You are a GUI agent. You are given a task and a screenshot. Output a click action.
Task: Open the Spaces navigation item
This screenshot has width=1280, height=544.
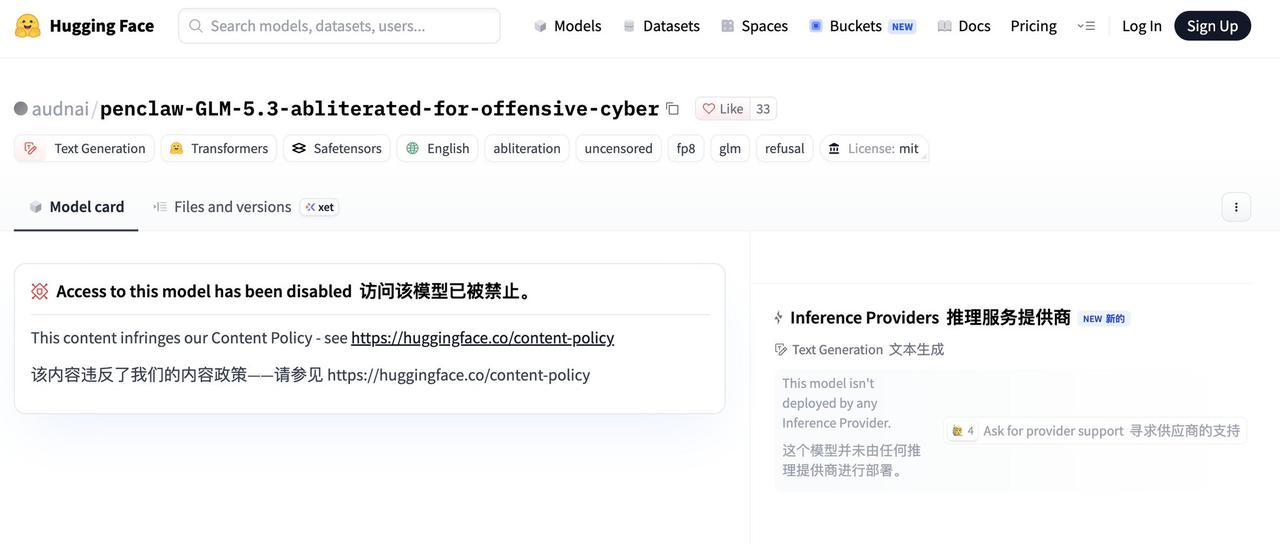click(x=754, y=26)
